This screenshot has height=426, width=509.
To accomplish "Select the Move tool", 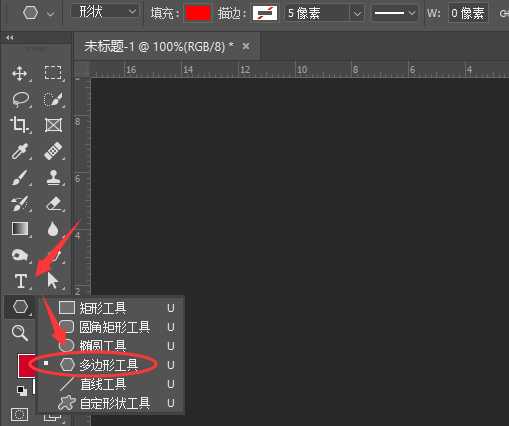I will pos(20,73).
